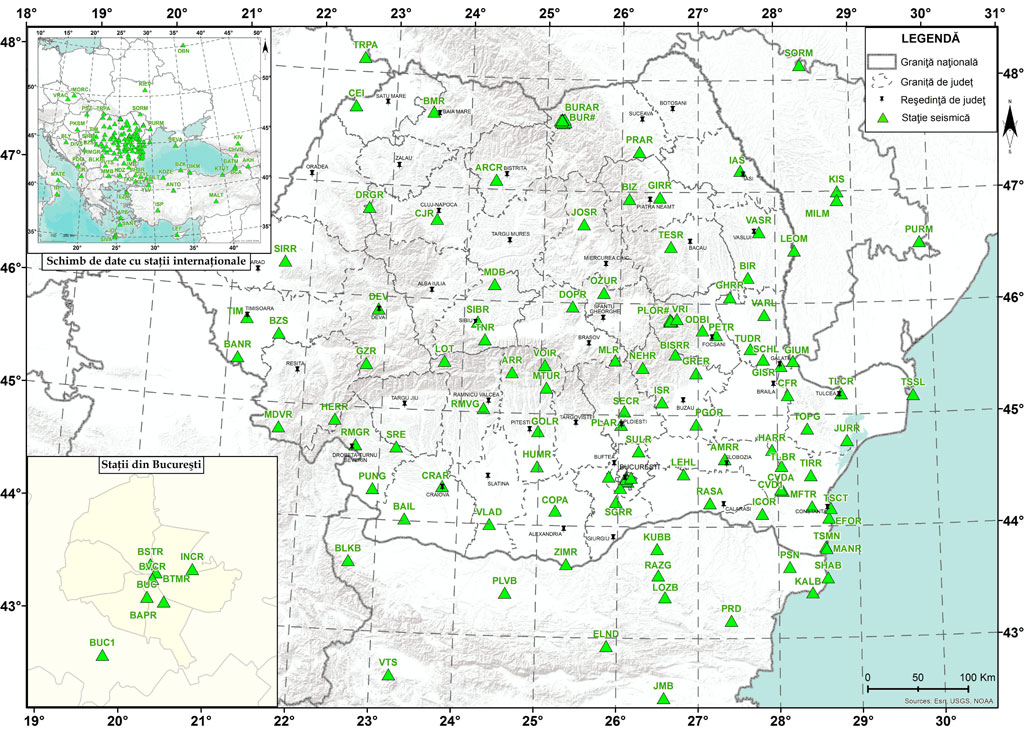The image size is (1024, 734).
Task: Click the scale bar line
Action: [918, 688]
